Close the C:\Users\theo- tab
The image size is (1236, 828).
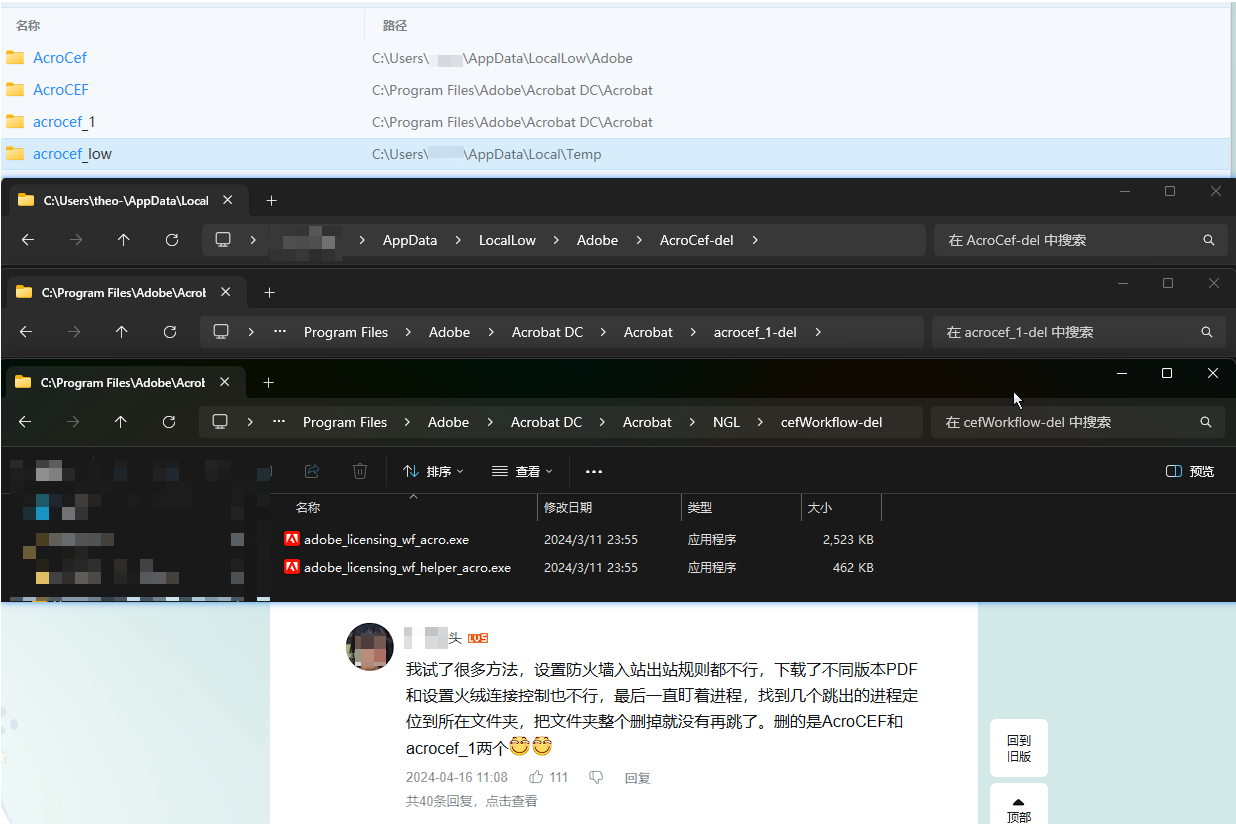coord(227,200)
